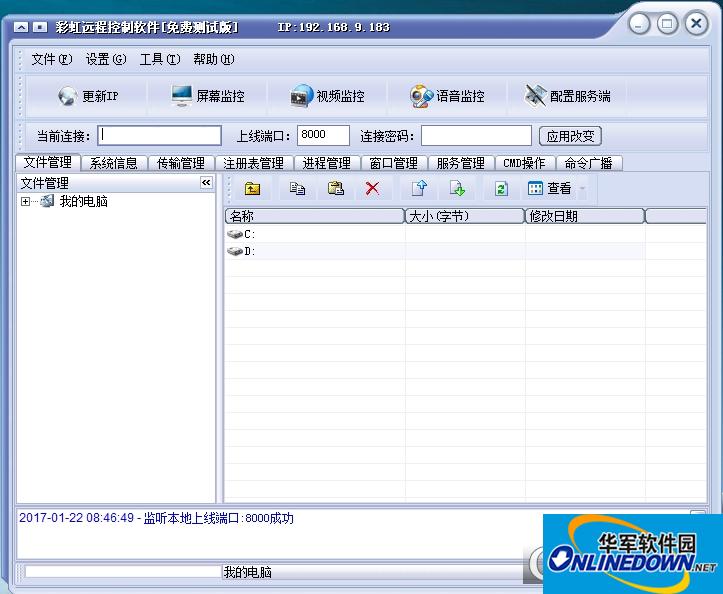
Task: Maximize the 彩虹远程控制软件 window
Action: click(x=667, y=24)
